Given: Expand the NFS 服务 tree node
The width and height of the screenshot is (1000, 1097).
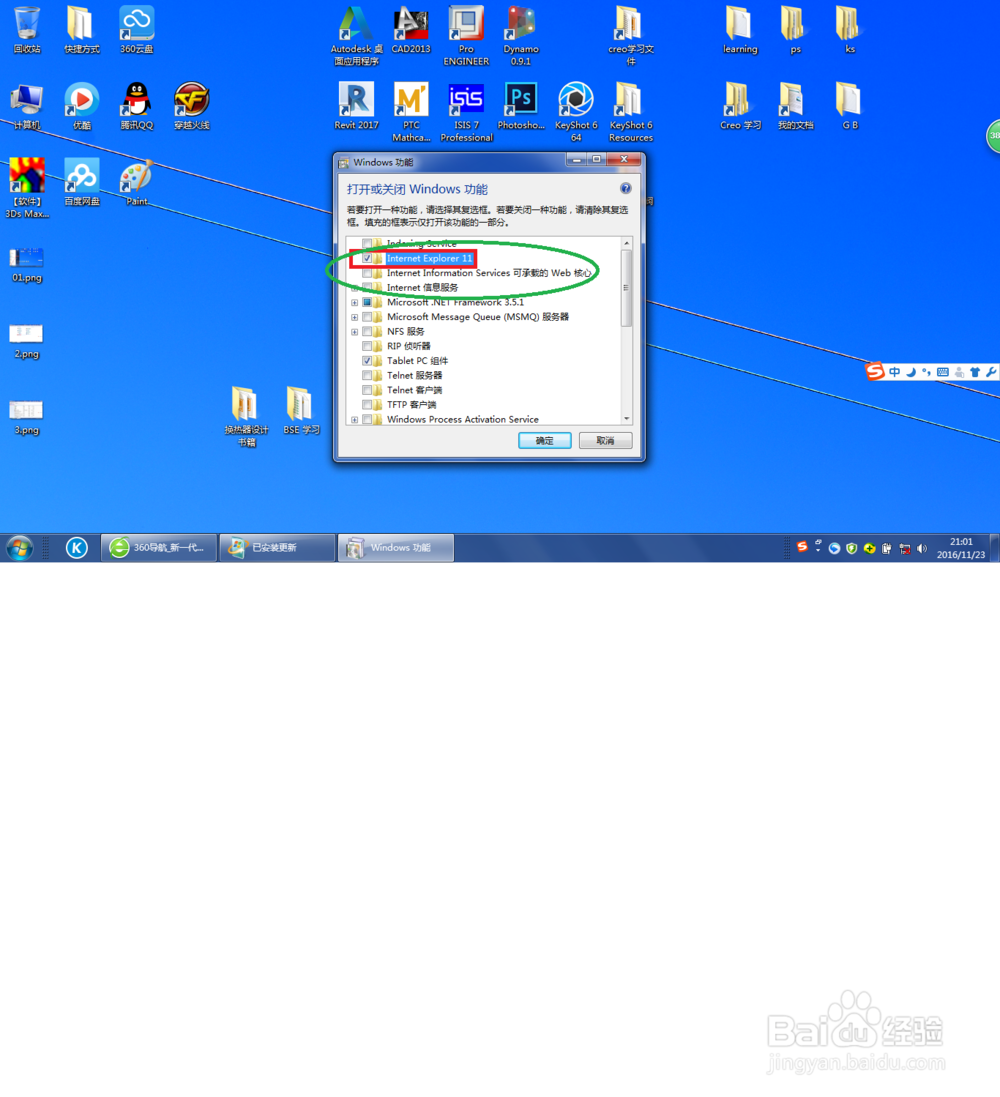Looking at the screenshot, I should [355, 332].
